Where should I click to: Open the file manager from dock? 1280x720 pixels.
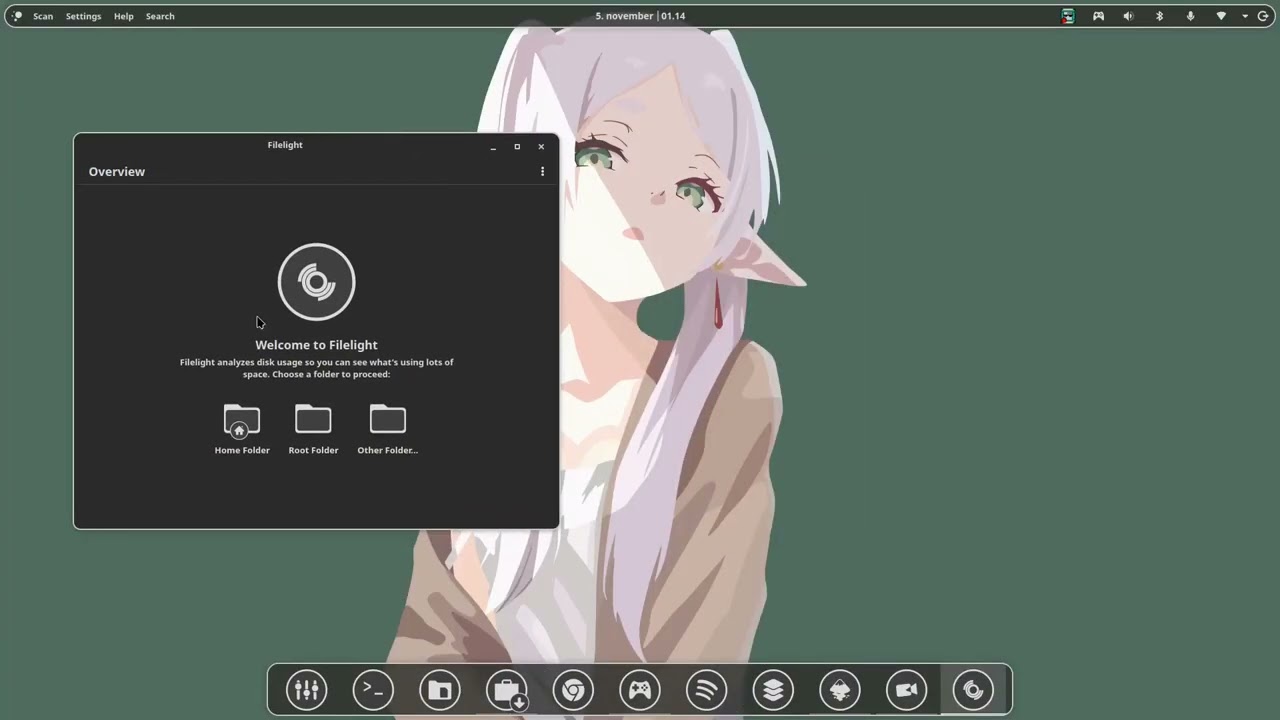pyautogui.click(x=440, y=690)
